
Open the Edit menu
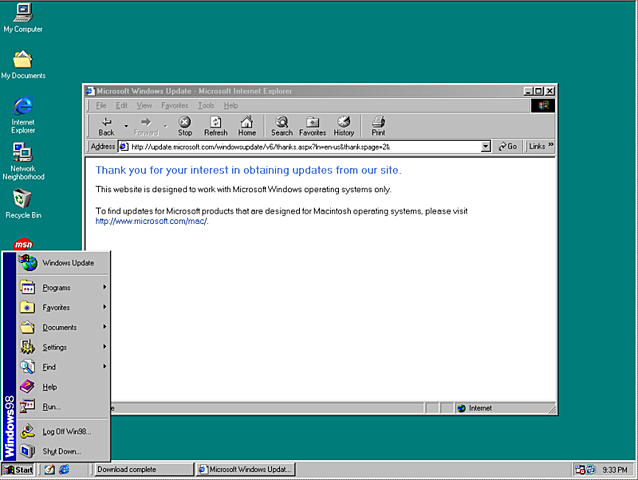121,105
